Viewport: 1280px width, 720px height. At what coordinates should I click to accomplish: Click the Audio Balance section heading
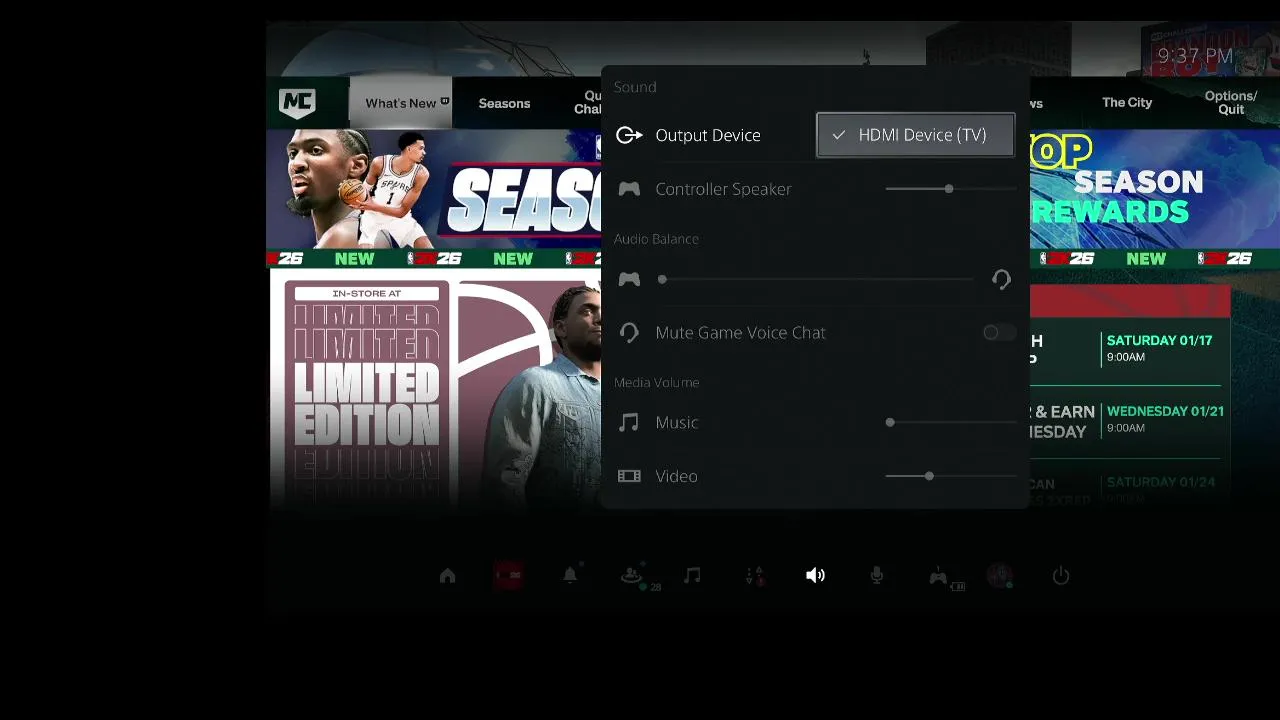[656, 239]
